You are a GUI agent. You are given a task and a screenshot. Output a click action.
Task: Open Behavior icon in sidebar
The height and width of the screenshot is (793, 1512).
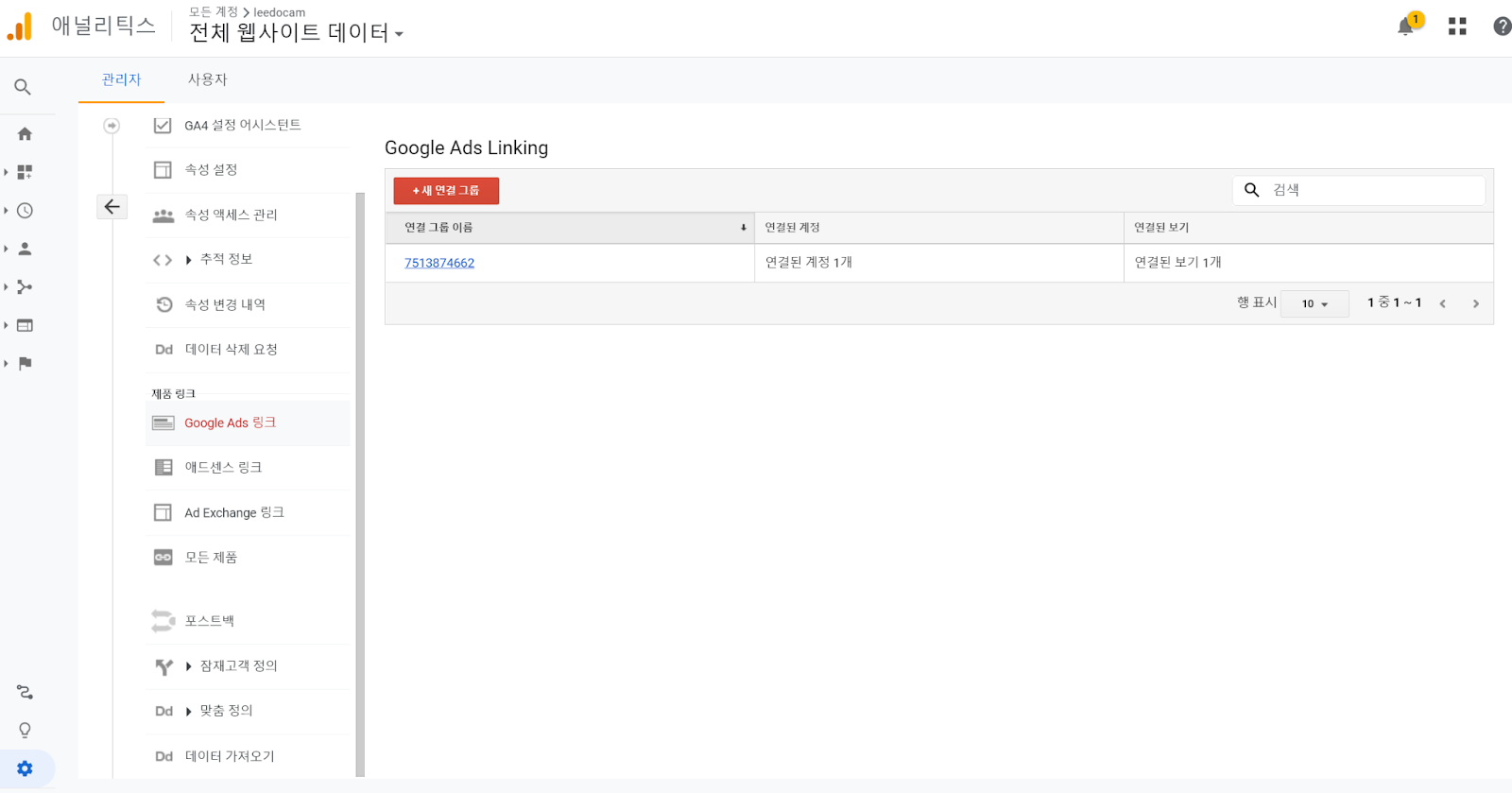point(25,325)
